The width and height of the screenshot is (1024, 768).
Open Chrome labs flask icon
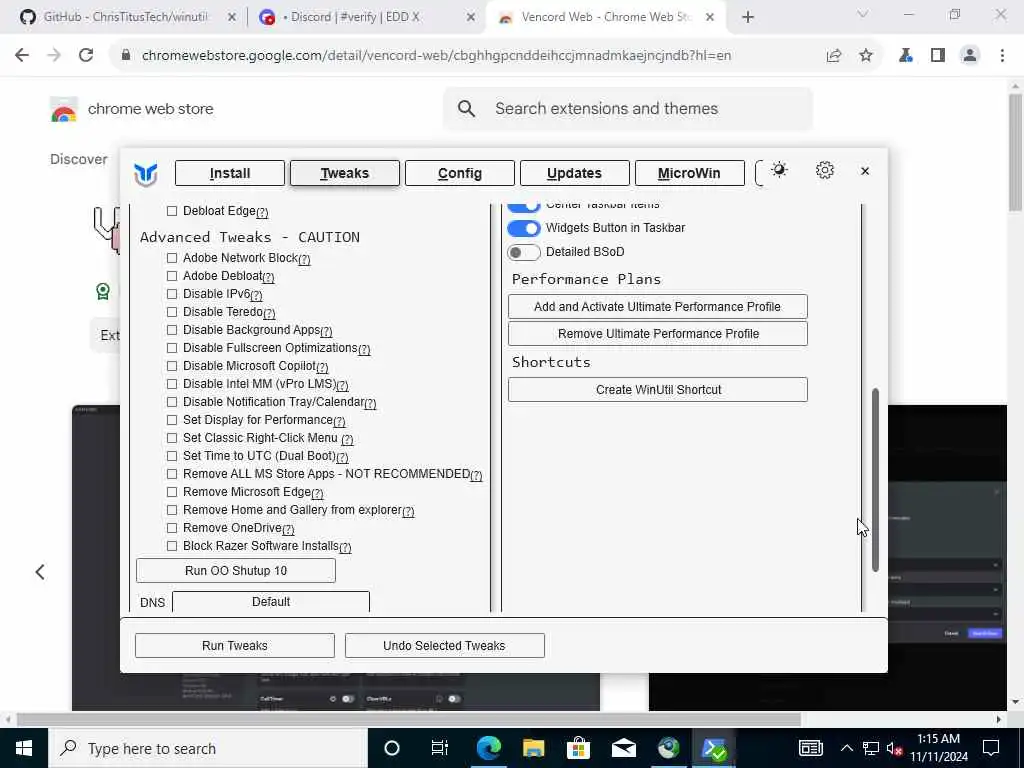click(x=906, y=56)
